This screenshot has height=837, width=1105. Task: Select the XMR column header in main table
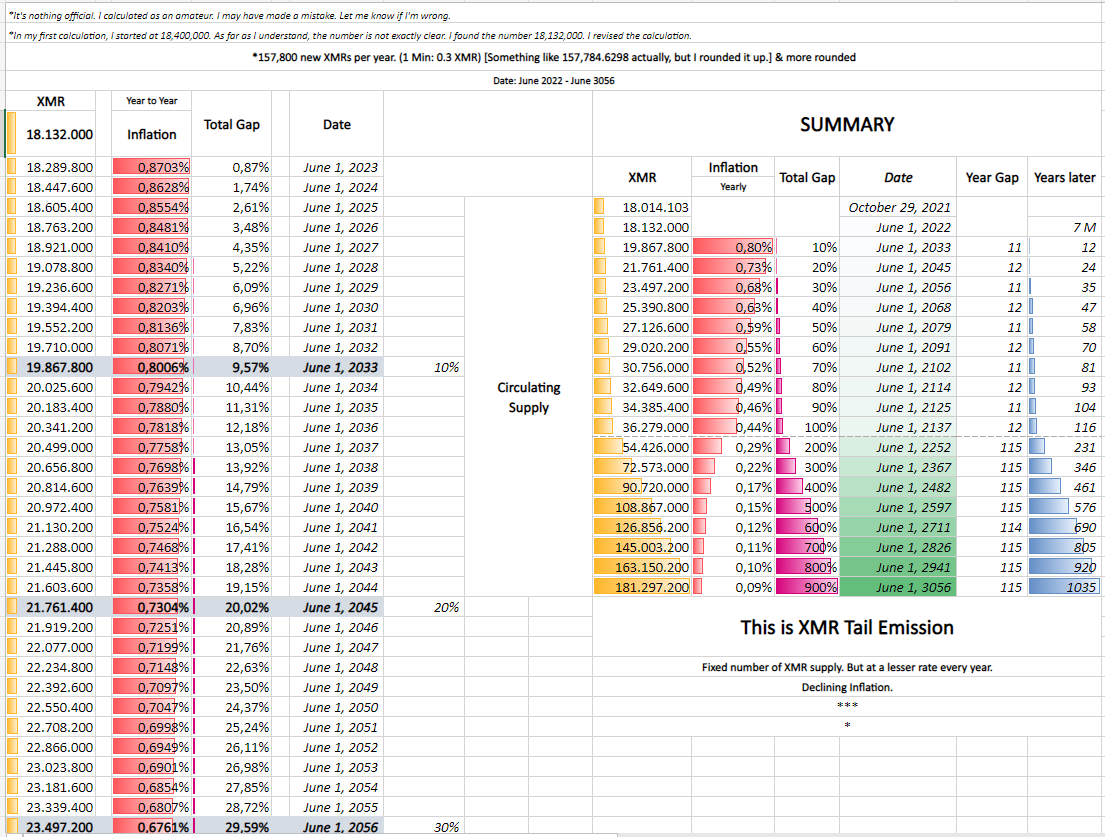(x=50, y=101)
